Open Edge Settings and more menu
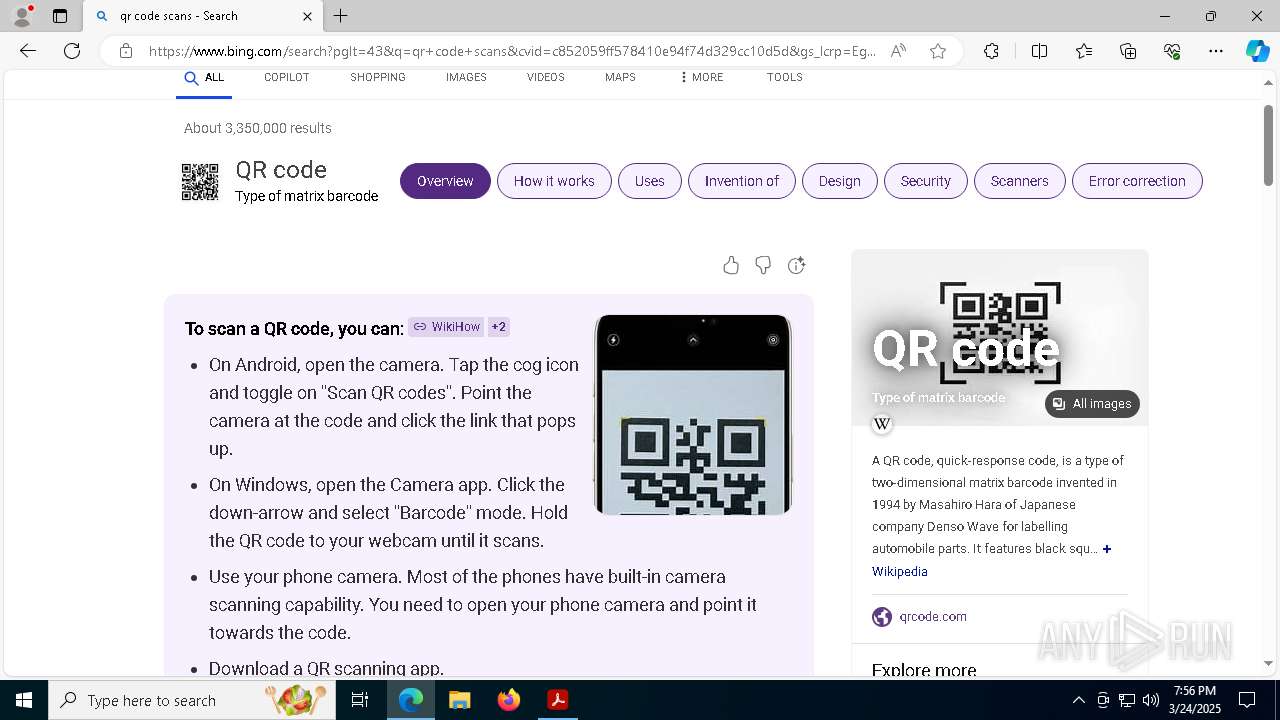The image size is (1280, 720). pyautogui.click(x=1216, y=51)
